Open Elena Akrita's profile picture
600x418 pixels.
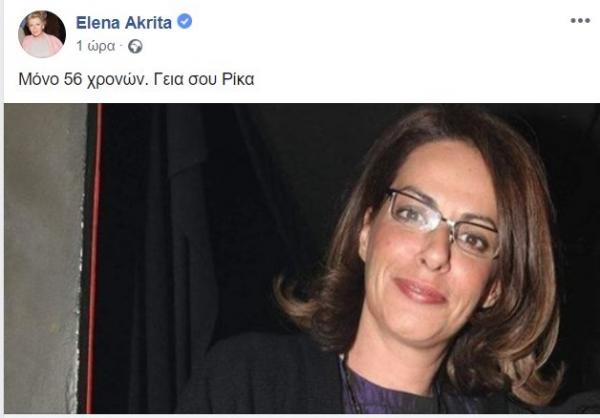(x=42, y=34)
